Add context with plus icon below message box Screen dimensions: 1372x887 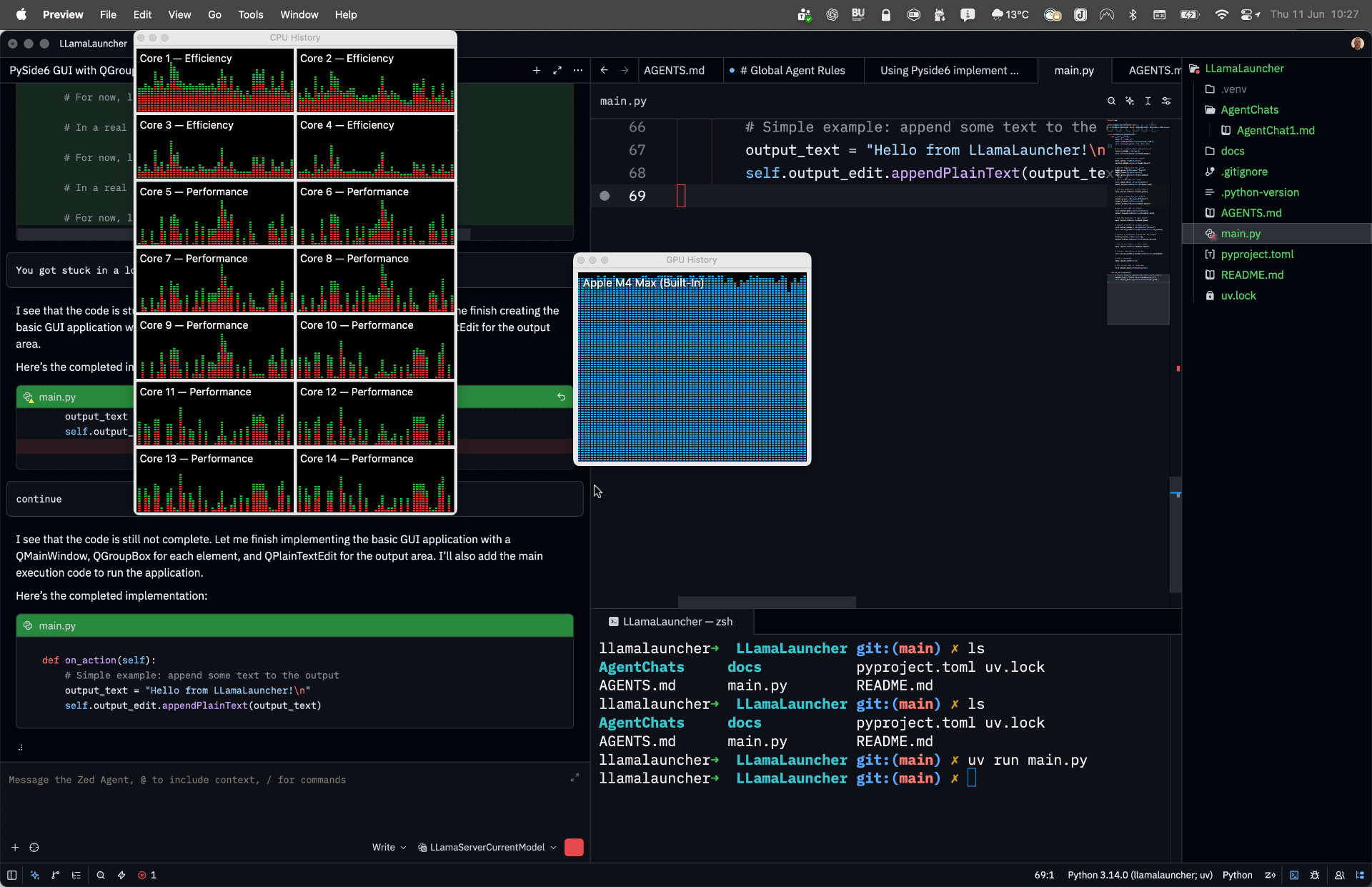(15, 847)
